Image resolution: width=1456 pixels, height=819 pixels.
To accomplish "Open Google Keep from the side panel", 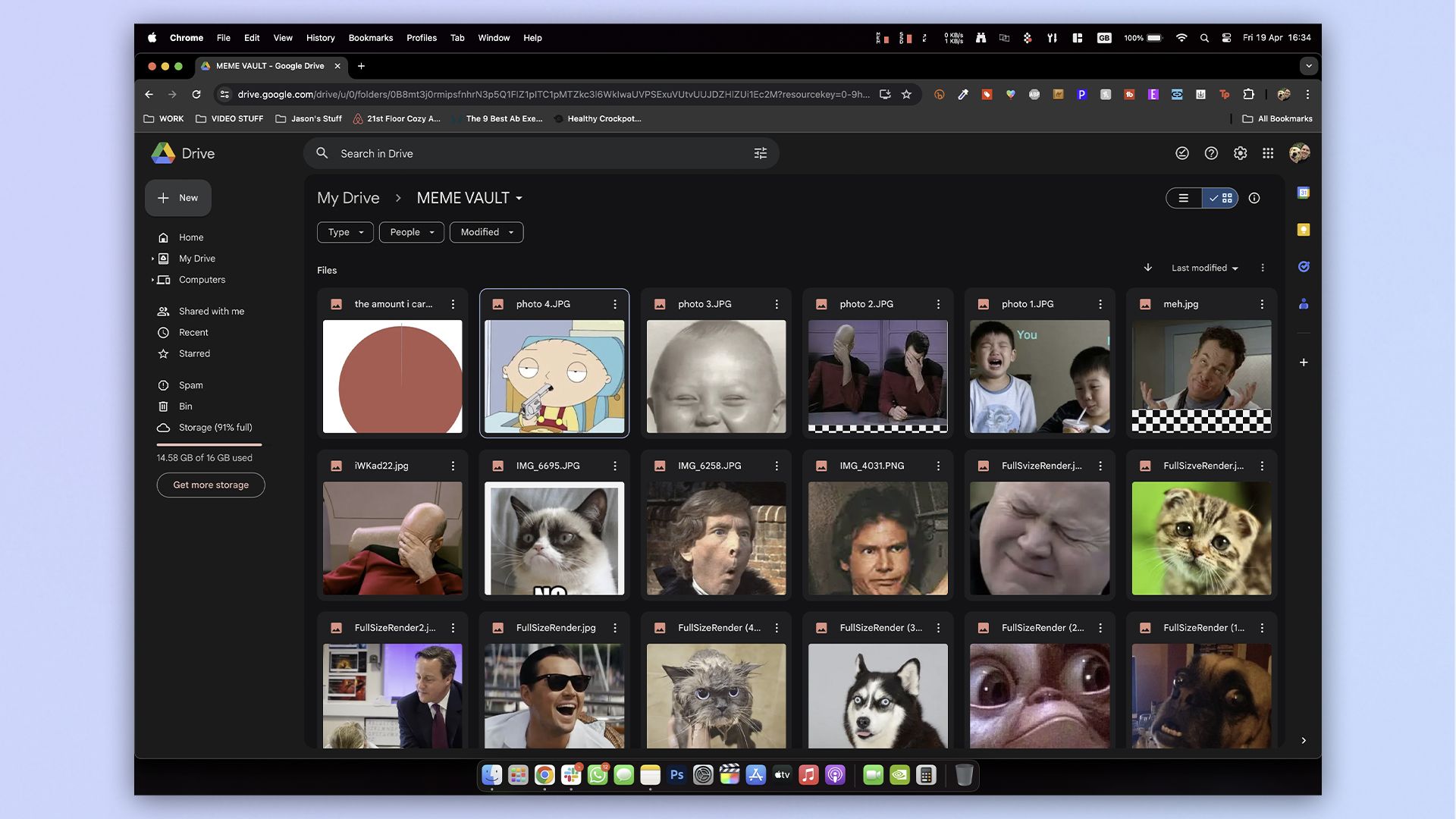I will (1304, 229).
